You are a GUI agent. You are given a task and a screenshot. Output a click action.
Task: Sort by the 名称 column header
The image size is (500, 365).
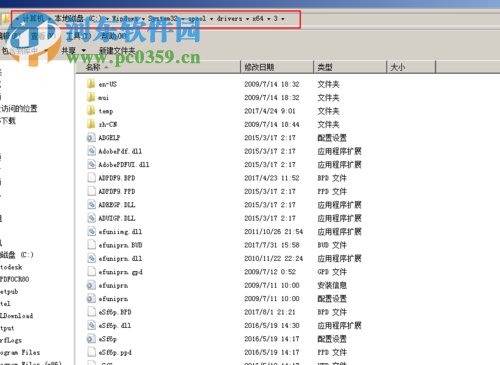click(x=158, y=67)
